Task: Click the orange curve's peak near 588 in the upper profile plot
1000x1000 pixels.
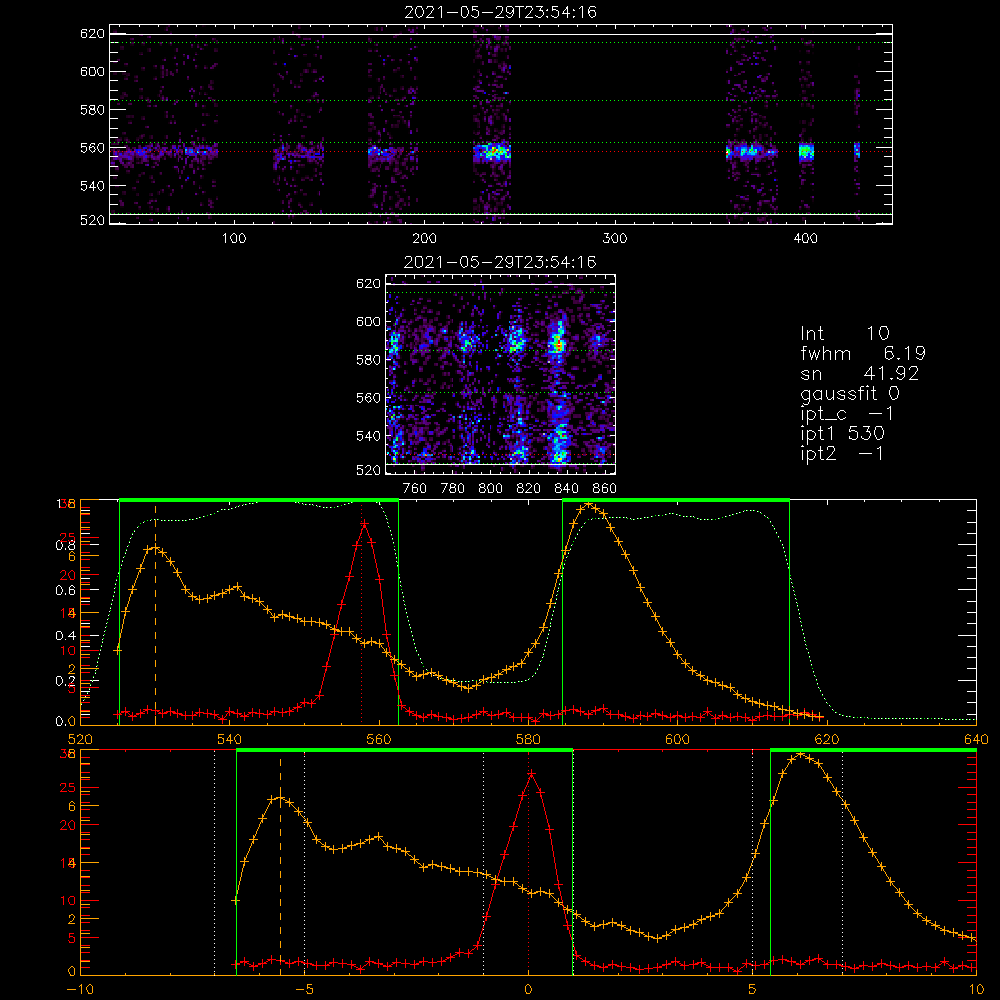Action: pyautogui.click(x=589, y=505)
